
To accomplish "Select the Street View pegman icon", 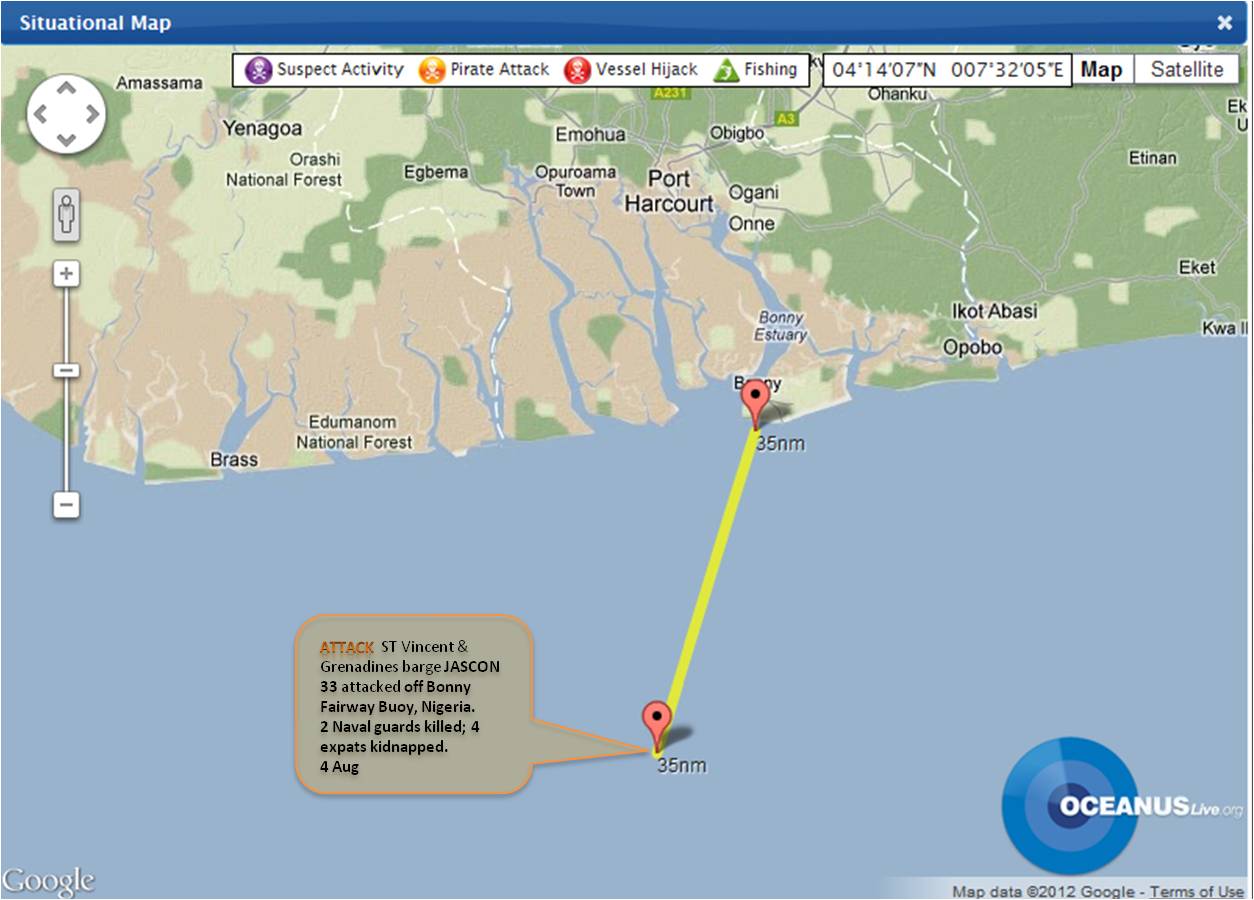I will (x=66, y=212).
